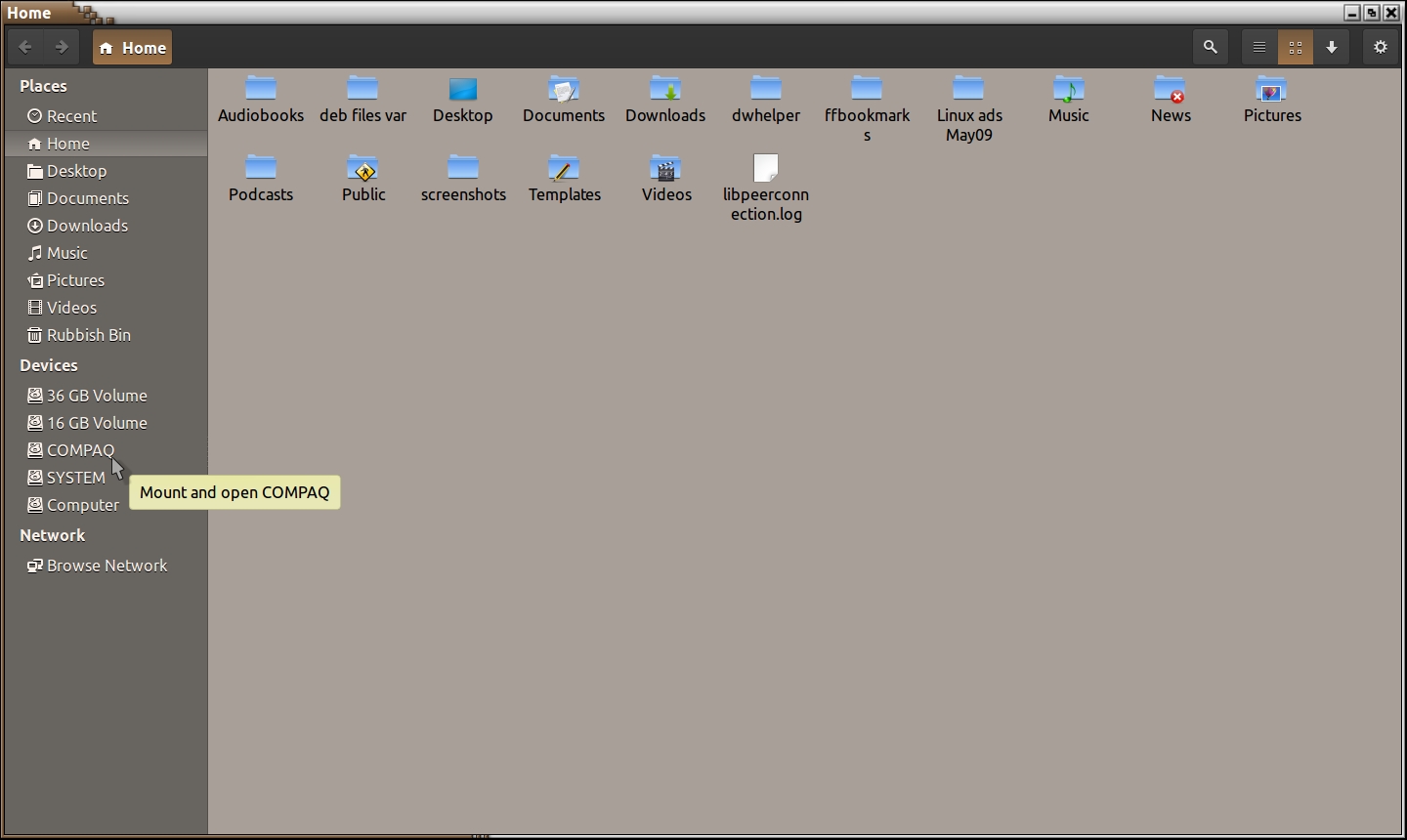The image size is (1407, 840).
Task: Select the News folder with red X emblem
Action: pyautogui.click(x=1170, y=89)
